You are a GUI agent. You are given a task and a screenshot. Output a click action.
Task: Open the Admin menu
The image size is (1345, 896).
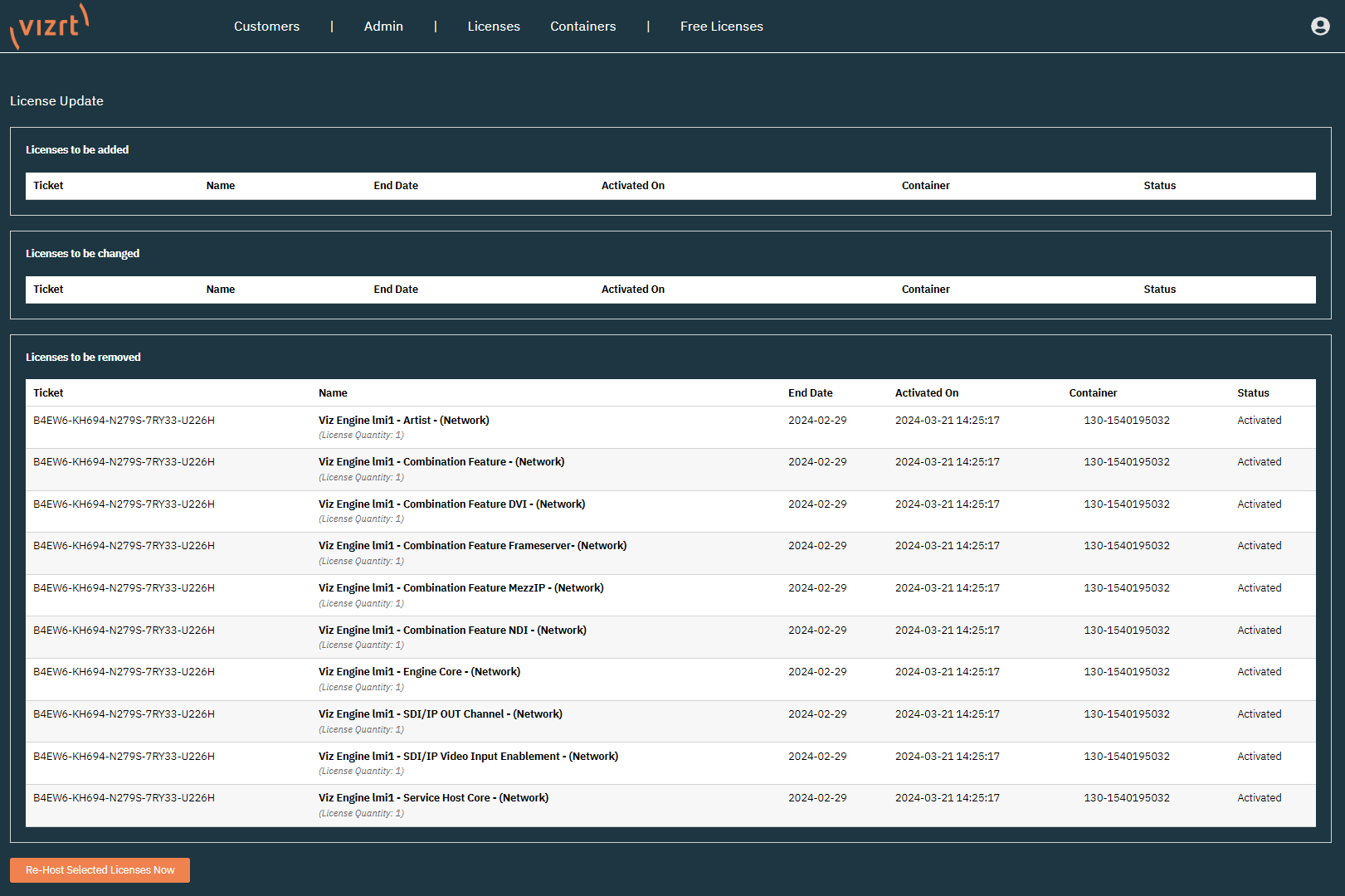(383, 27)
